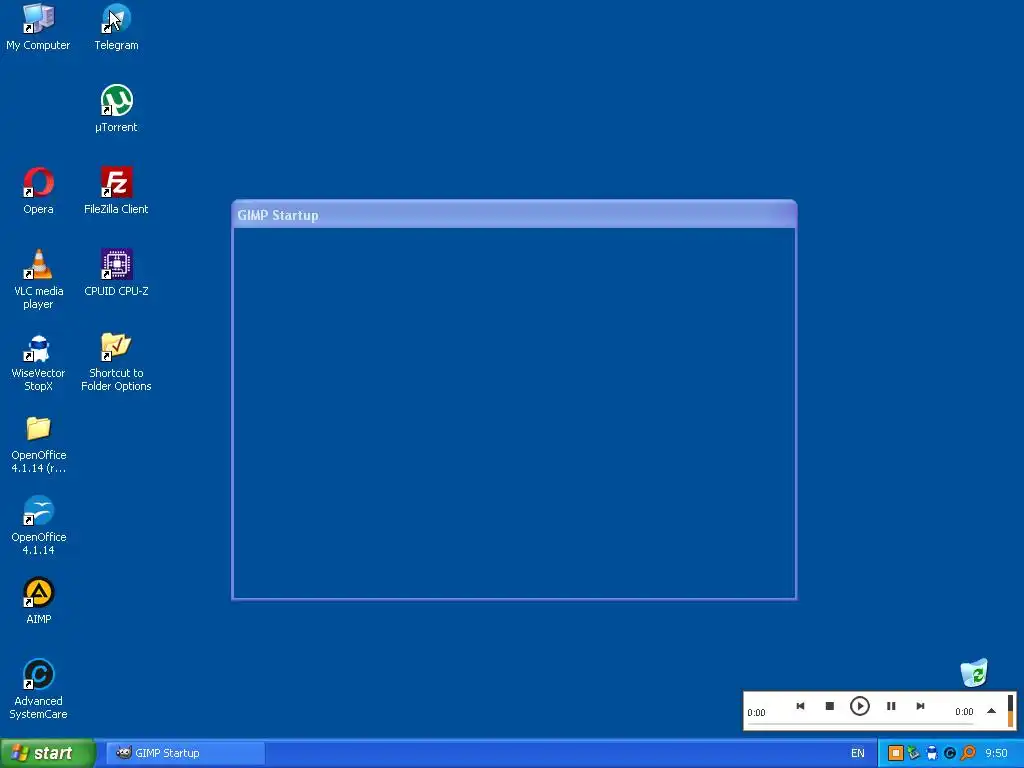Screen dimensions: 1024x768
Task: Click the GIMP Startup title bar
Action: pyautogui.click(x=514, y=215)
